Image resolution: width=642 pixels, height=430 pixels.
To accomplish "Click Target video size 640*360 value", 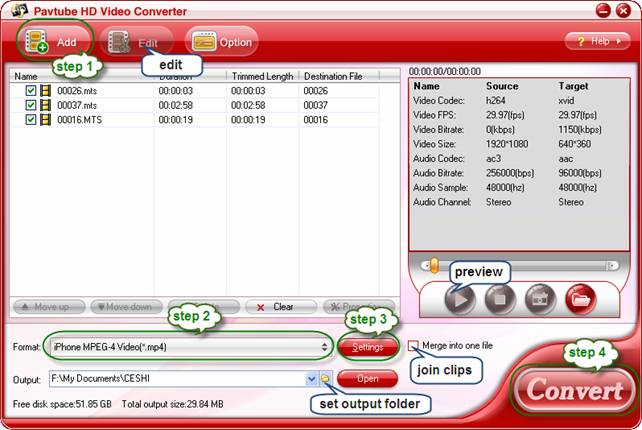I will click(574, 144).
